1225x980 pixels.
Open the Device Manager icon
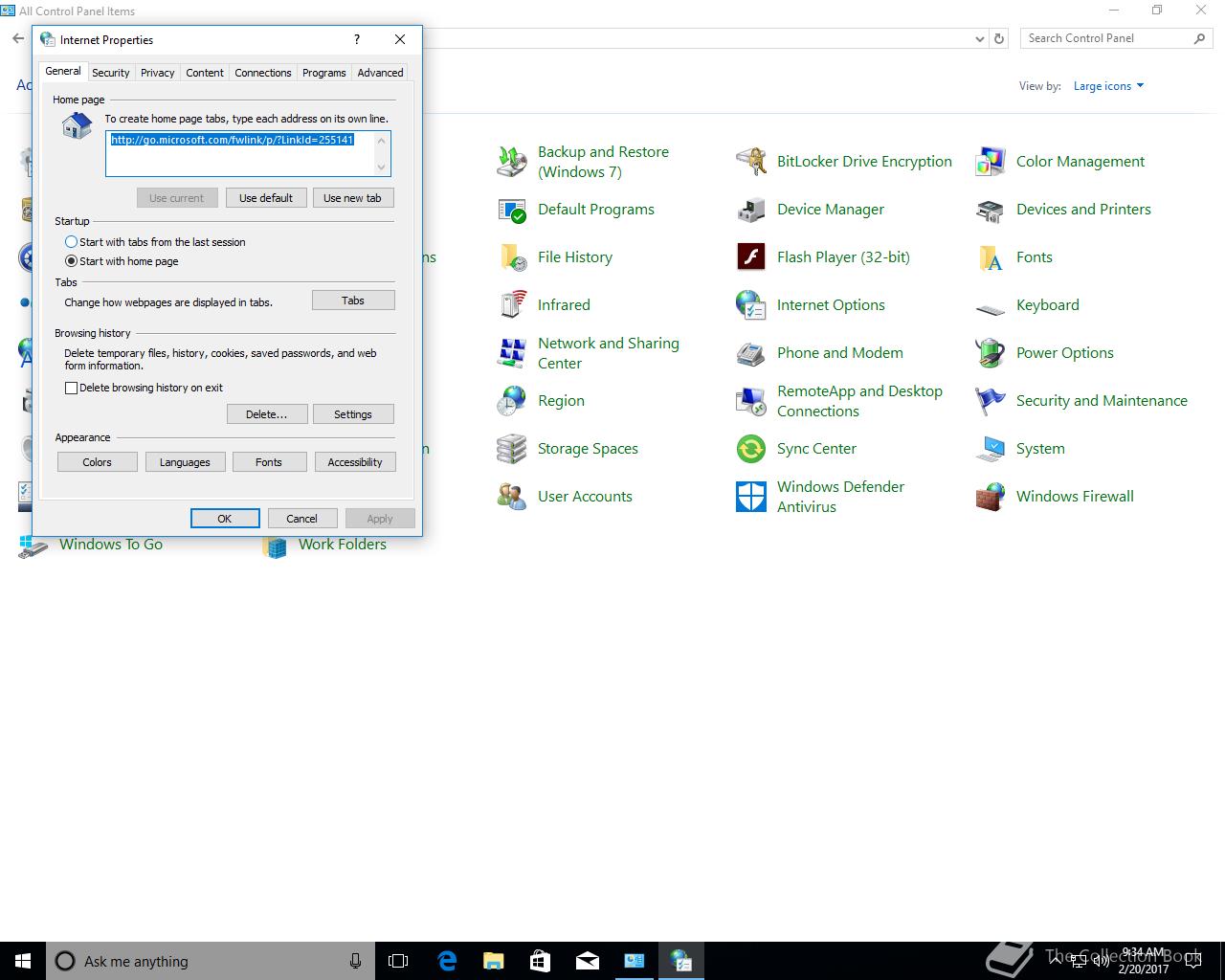pos(751,210)
